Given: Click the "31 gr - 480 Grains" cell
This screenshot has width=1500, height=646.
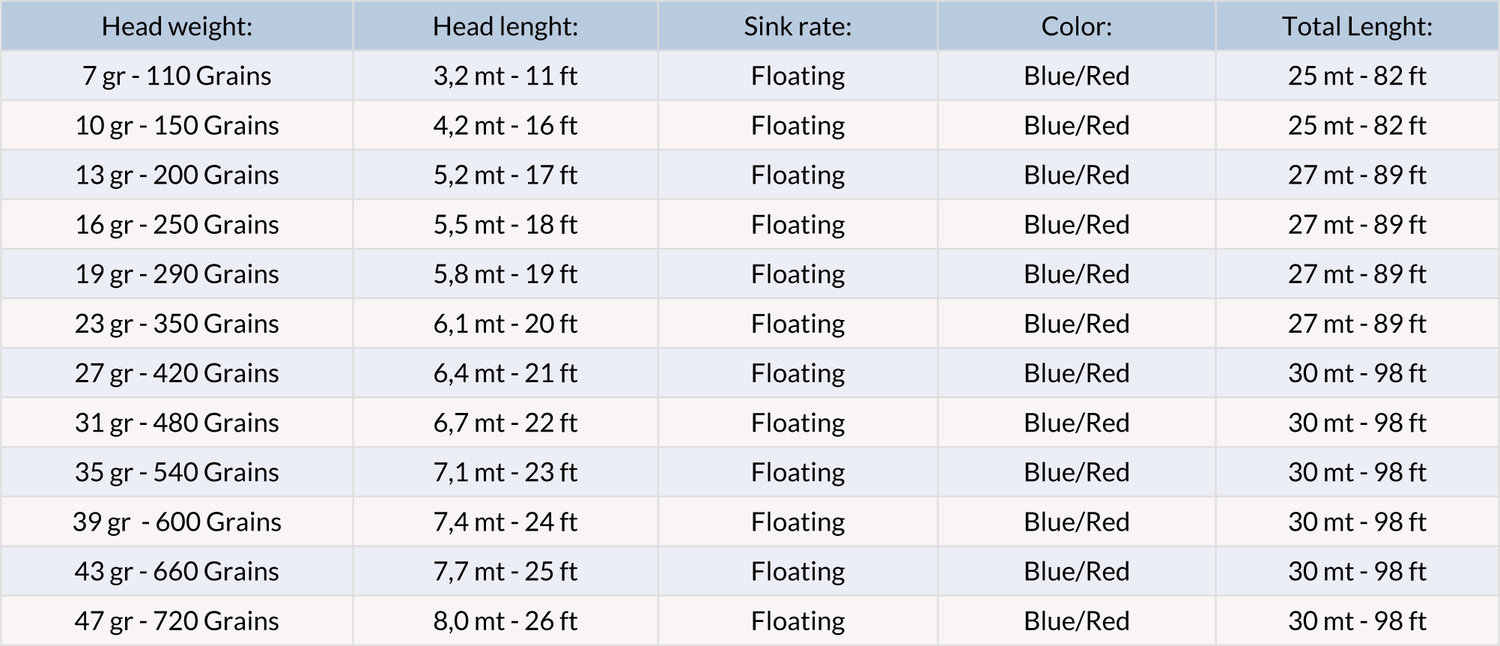Looking at the screenshot, I should click(x=177, y=423).
